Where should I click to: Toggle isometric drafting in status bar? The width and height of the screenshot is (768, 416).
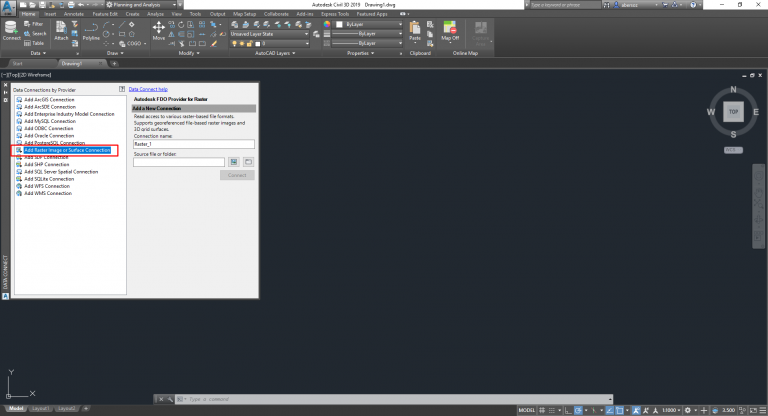594,410
